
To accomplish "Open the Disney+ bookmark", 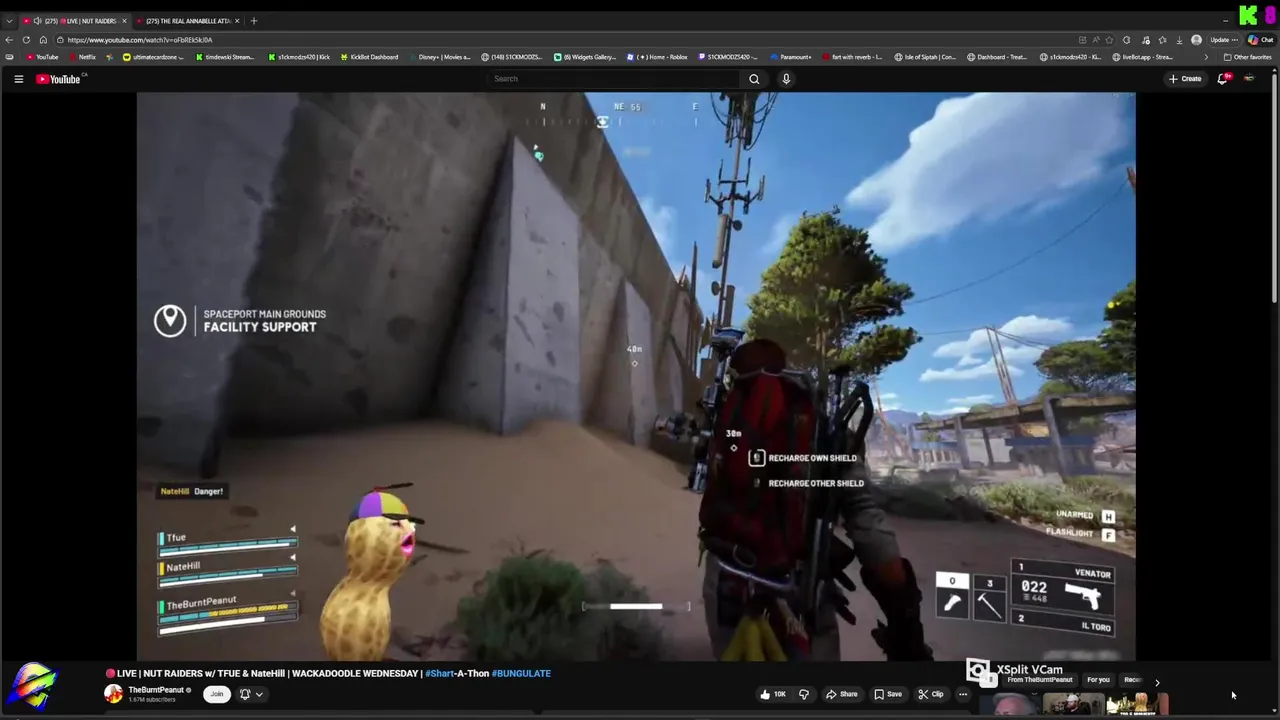I will (439, 57).
